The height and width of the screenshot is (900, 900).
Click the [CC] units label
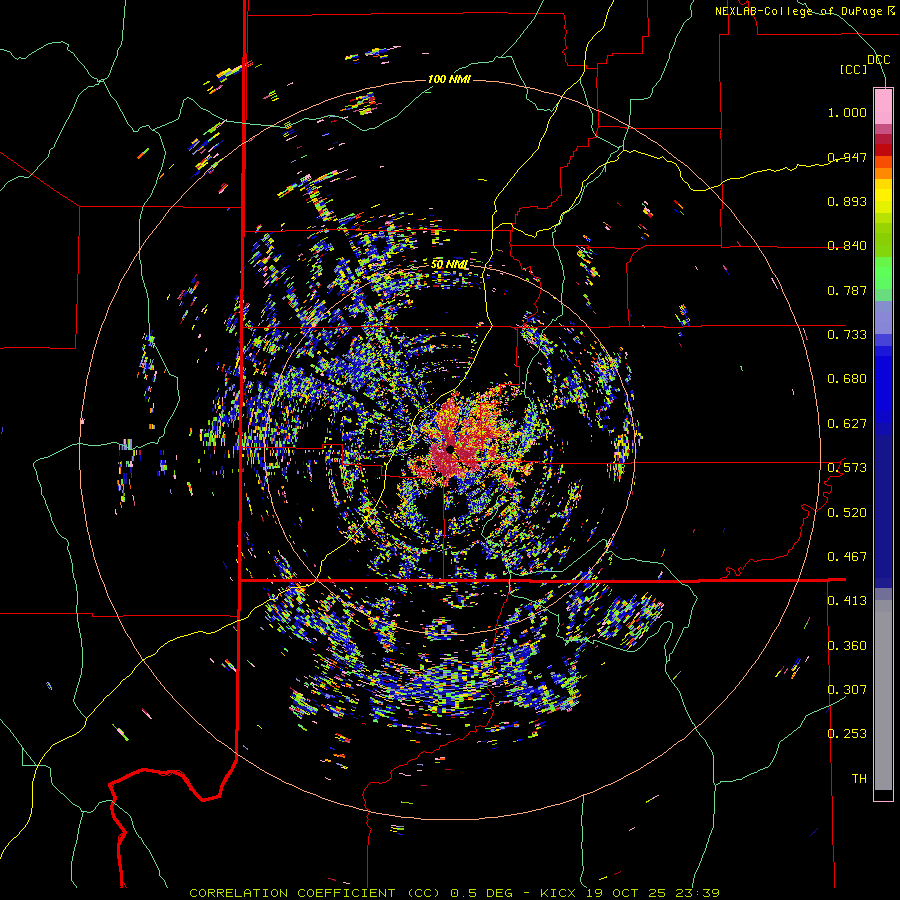(853, 69)
